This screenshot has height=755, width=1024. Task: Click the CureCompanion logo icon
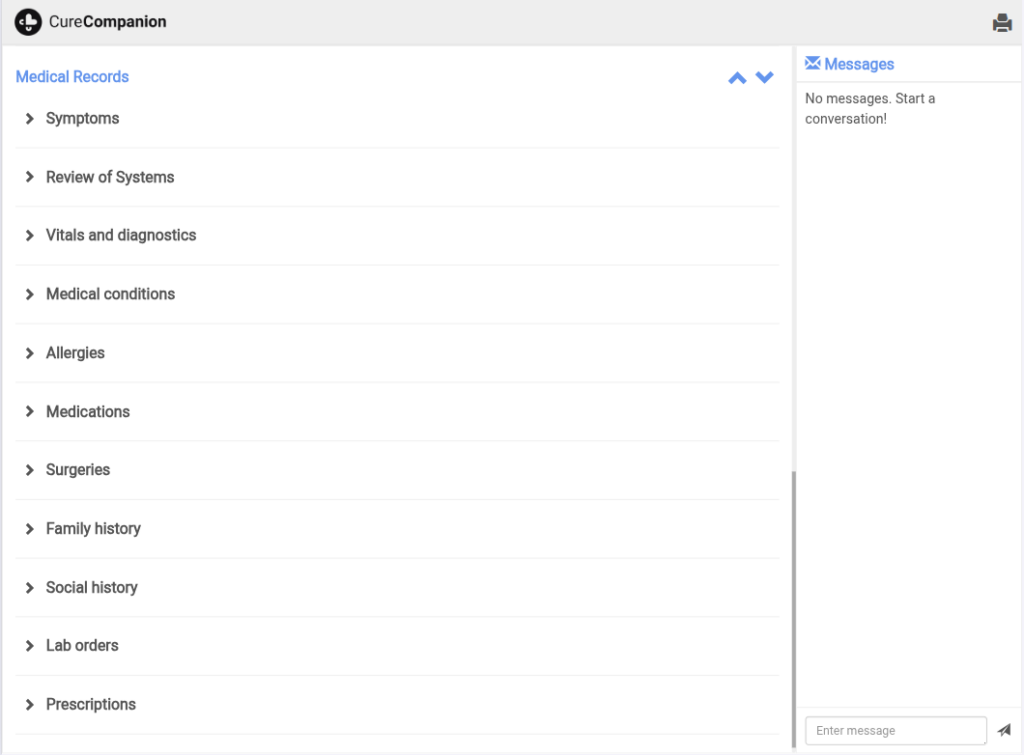coord(28,22)
